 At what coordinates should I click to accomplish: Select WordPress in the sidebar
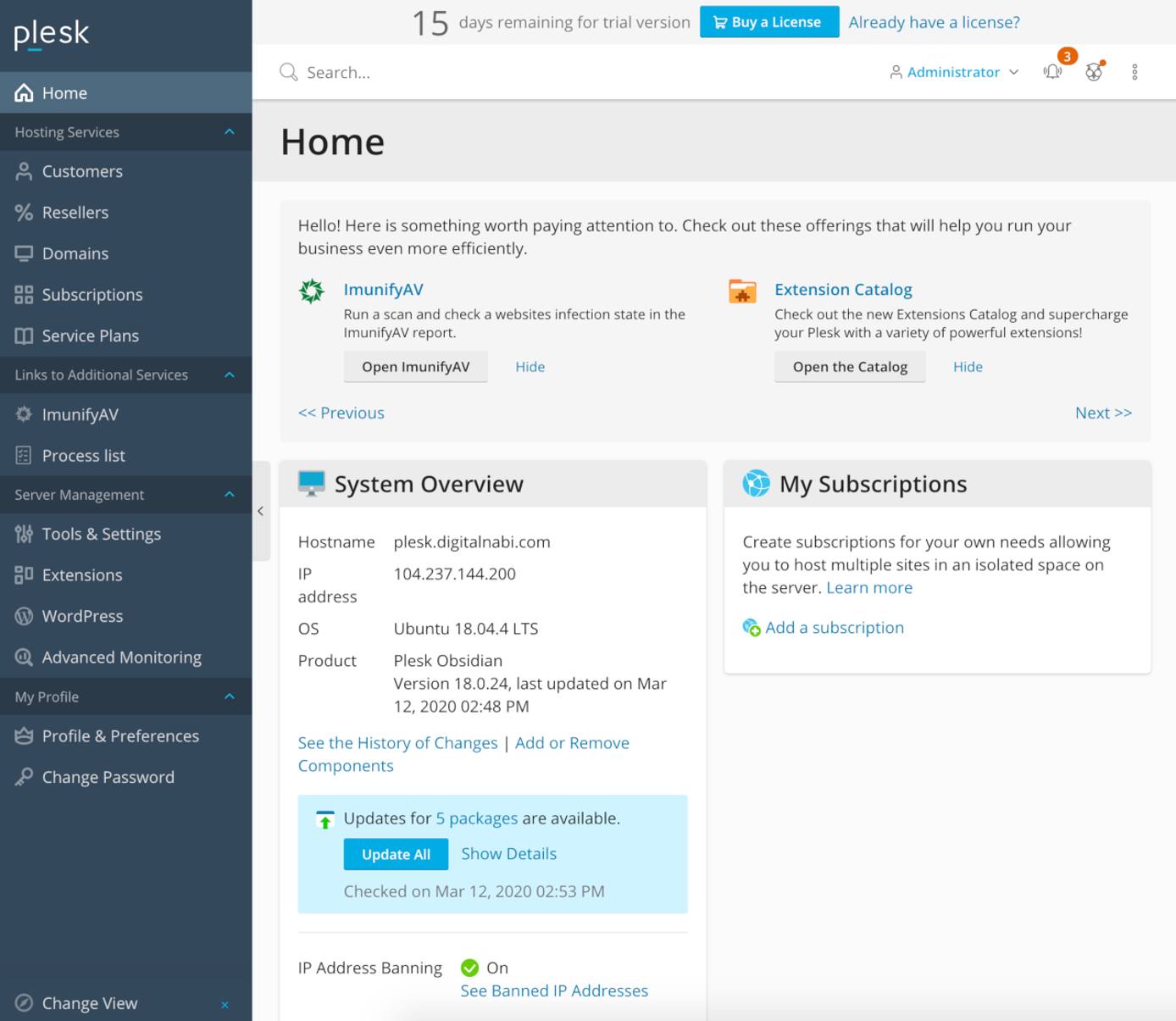pyautogui.click(x=82, y=616)
